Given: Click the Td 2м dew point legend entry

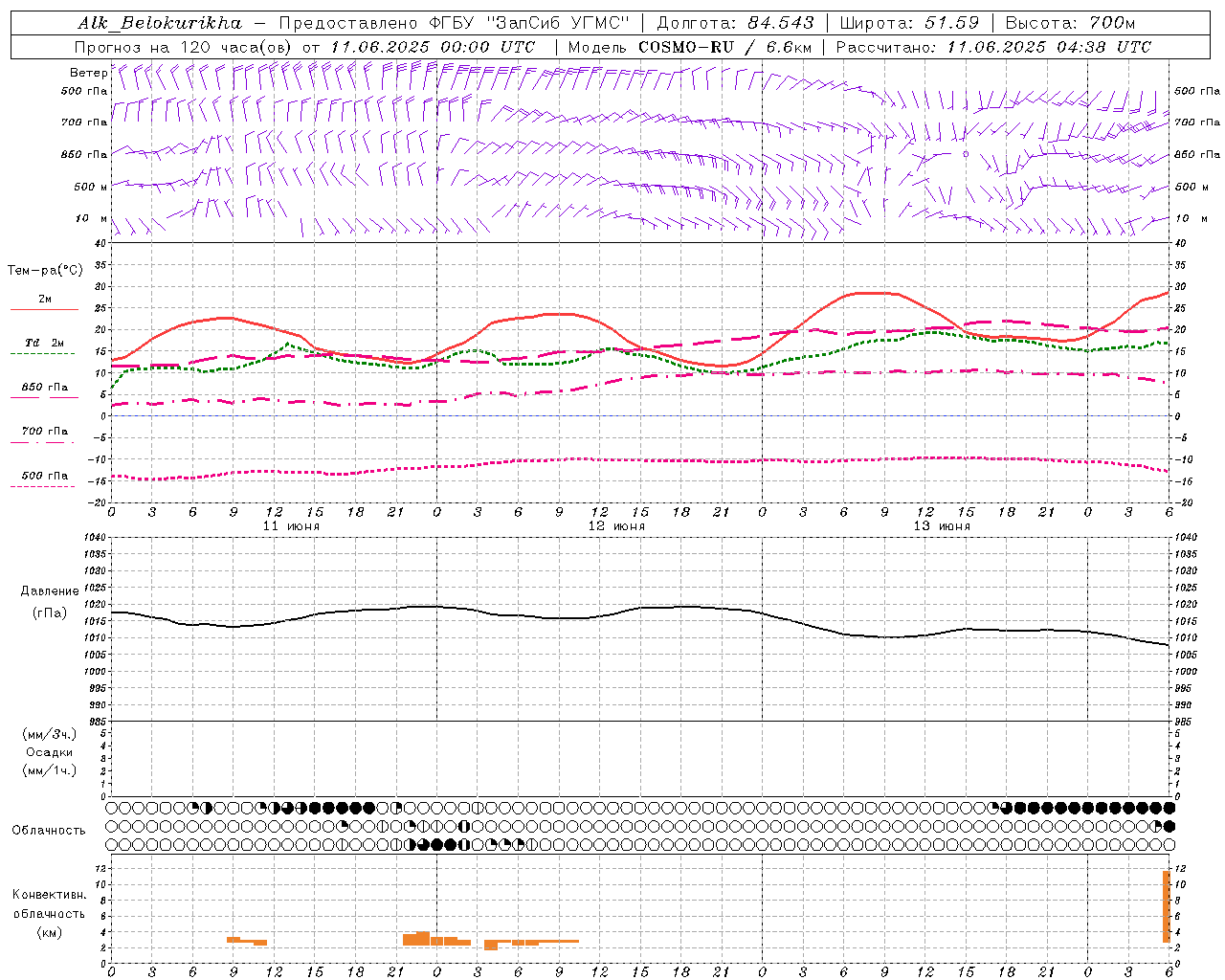Looking at the screenshot, I should pos(45,343).
